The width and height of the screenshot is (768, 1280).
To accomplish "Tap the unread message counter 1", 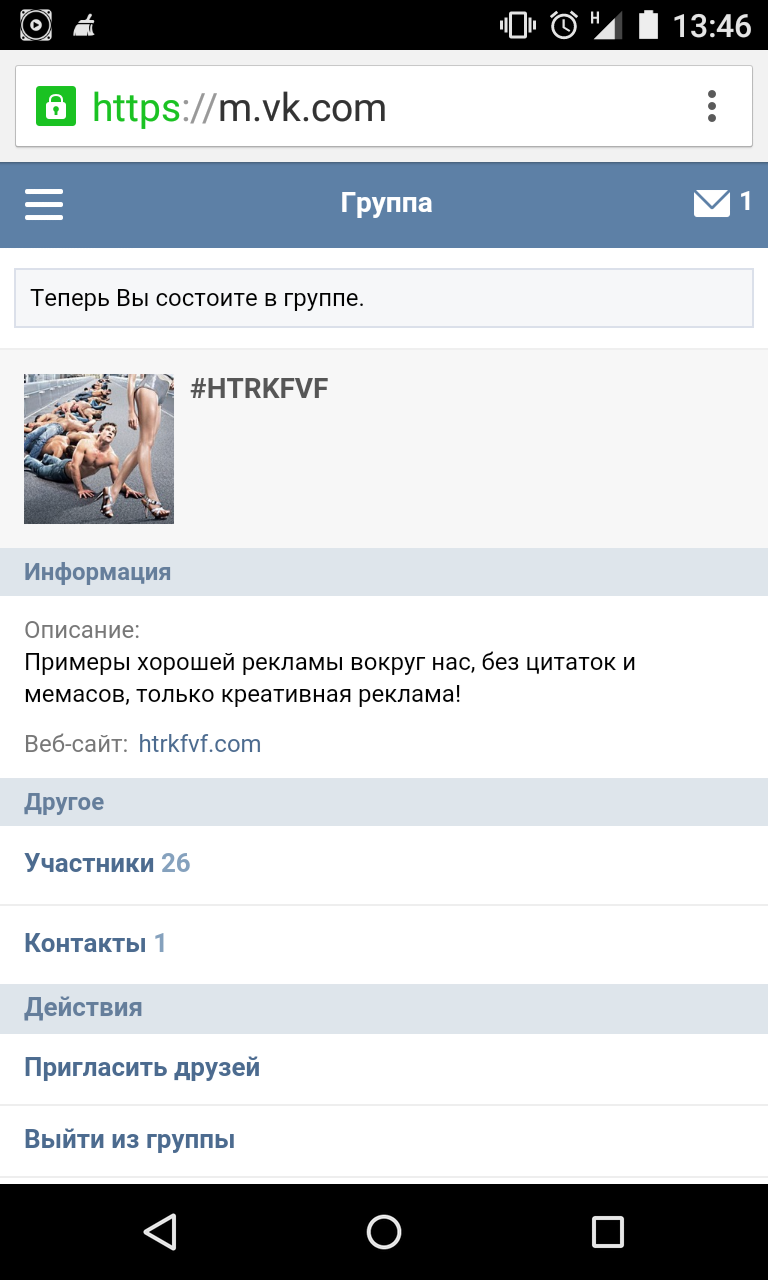I will pyautogui.click(x=745, y=202).
